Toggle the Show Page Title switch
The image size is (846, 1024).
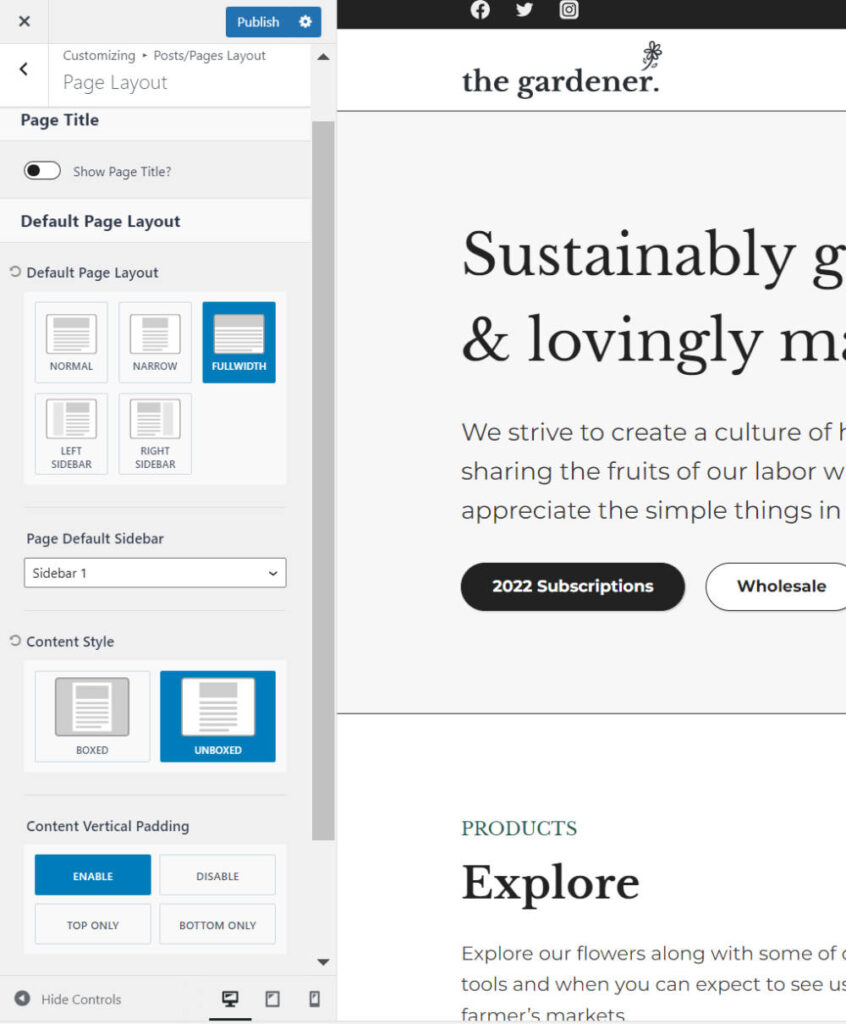coord(42,171)
